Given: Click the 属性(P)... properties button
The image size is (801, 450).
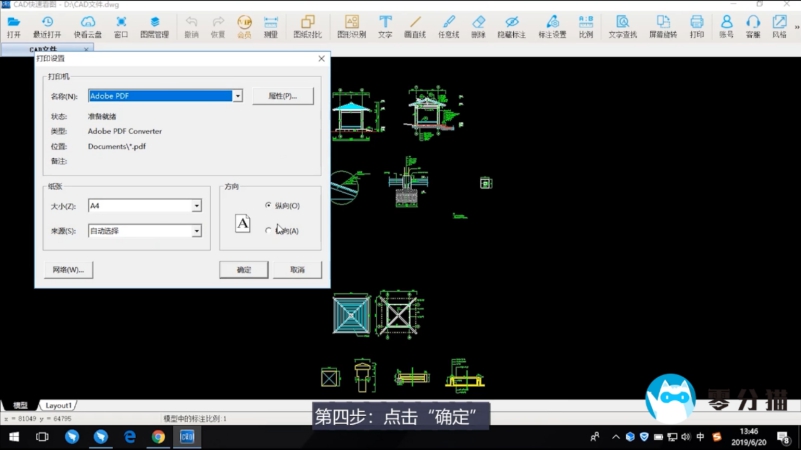Looking at the screenshot, I should coord(282,96).
